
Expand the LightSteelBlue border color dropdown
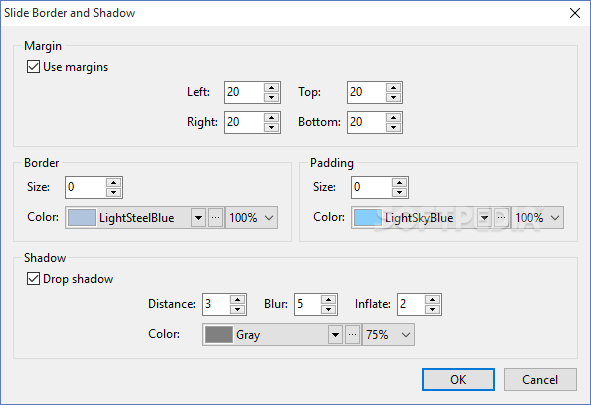click(x=199, y=217)
